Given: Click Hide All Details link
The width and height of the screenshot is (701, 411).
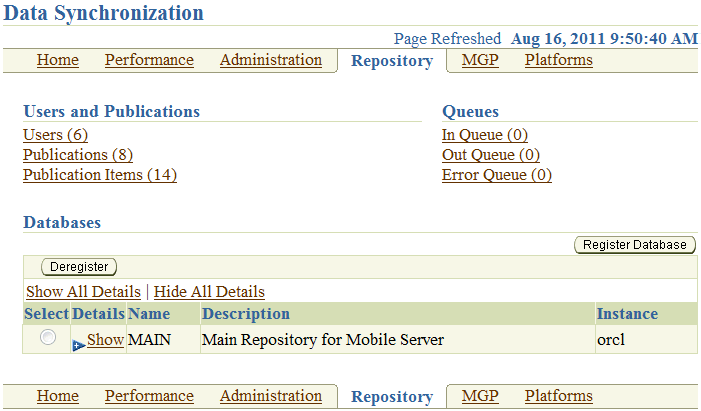Looking at the screenshot, I should (x=209, y=292).
